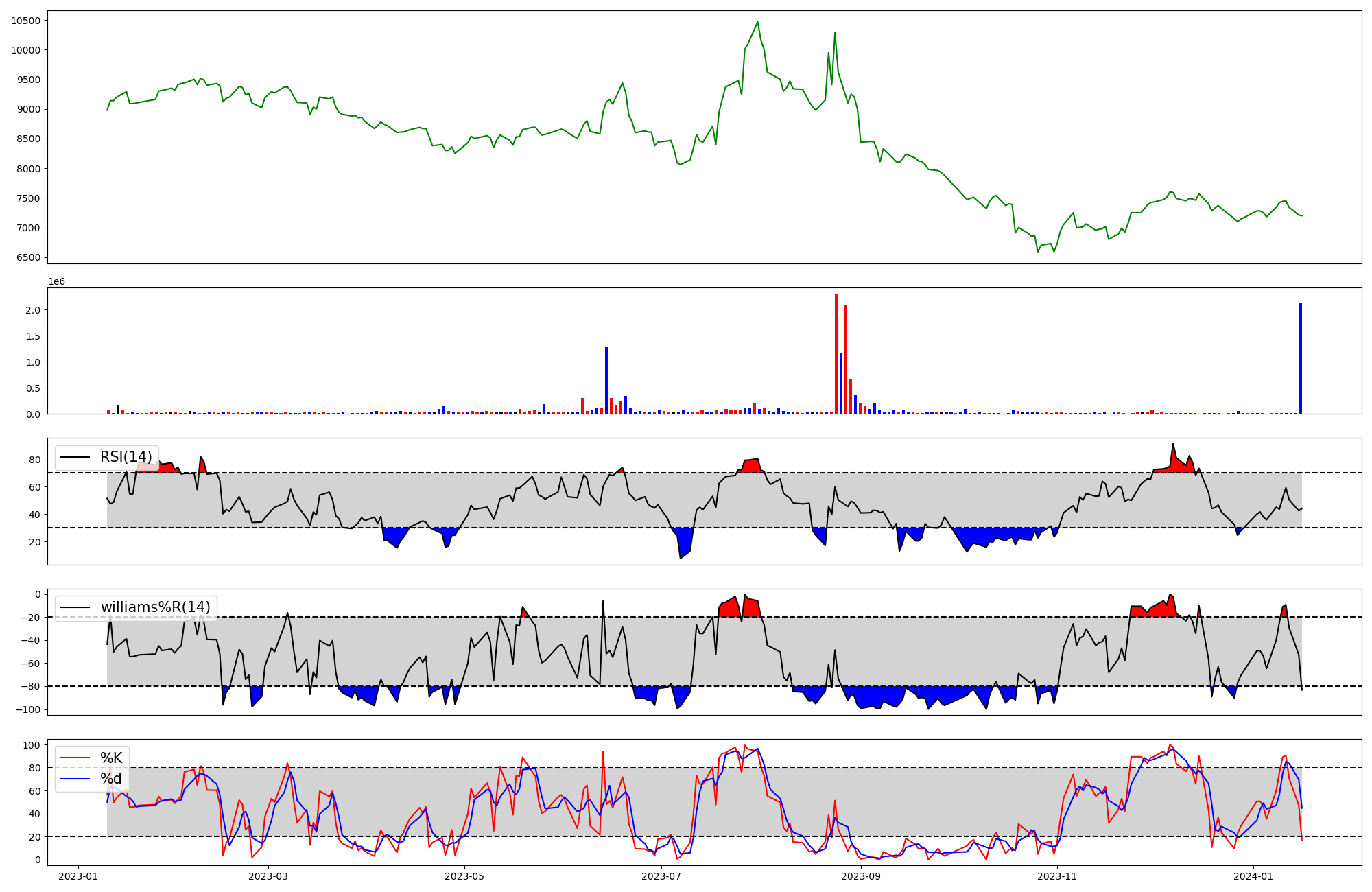Click the 6500 y-axis label on price chart
1372x892 pixels.
coord(28,258)
